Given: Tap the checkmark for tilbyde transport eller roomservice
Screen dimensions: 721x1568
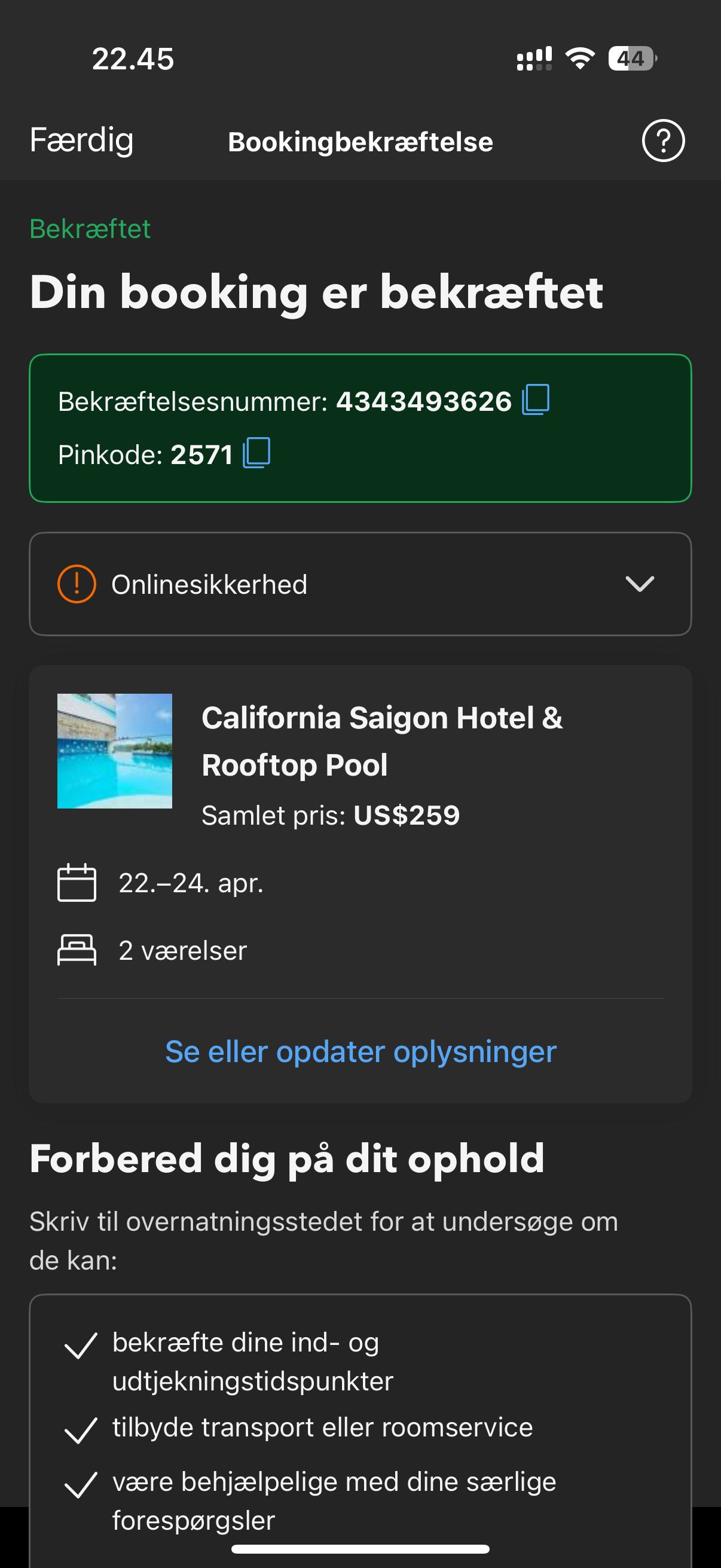Looking at the screenshot, I should pos(81,1430).
